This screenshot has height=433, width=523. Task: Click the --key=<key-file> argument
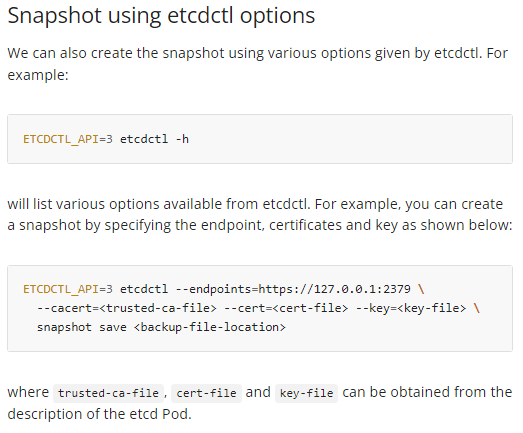pyautogui.click(x=411, y=308)
